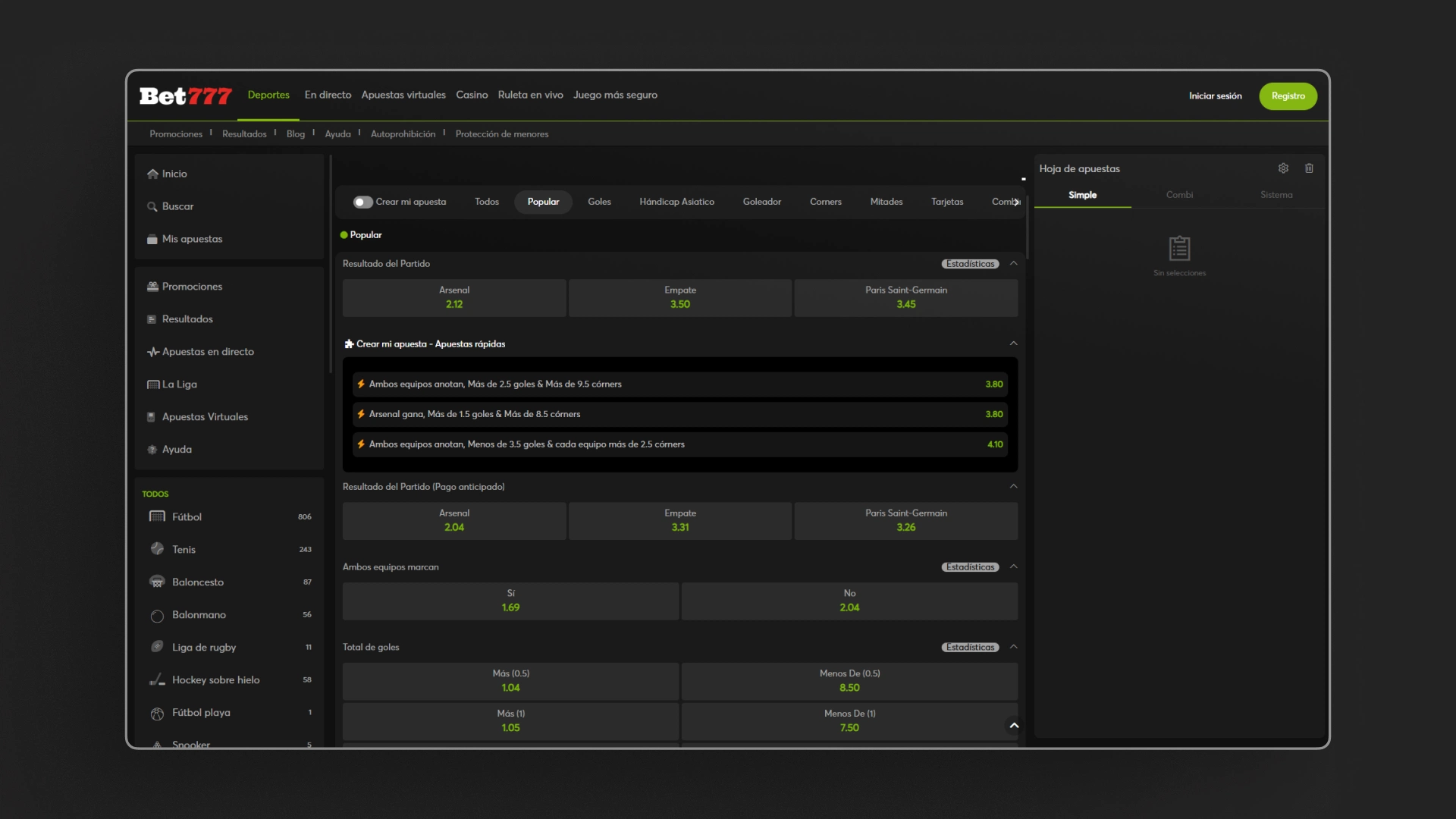The image size is (1456, 819).
Task: Collapse the Resultado del Partido market
Action: [x=1013, y=263]
